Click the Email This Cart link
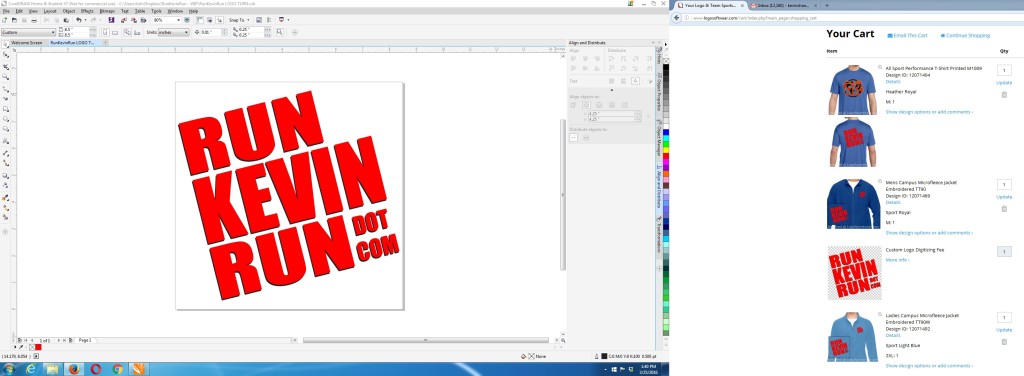1024x376 pixels. tap(907, 35)
